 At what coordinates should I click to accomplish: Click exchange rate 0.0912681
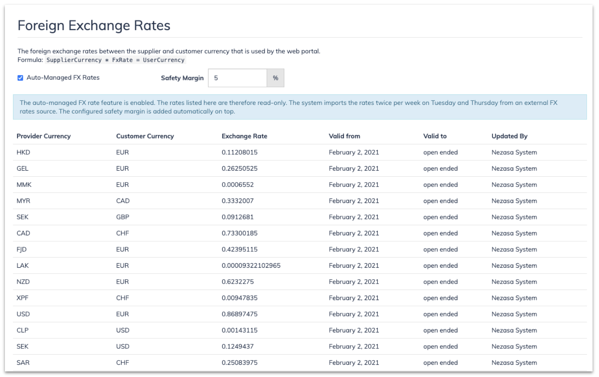click(238, 217)
